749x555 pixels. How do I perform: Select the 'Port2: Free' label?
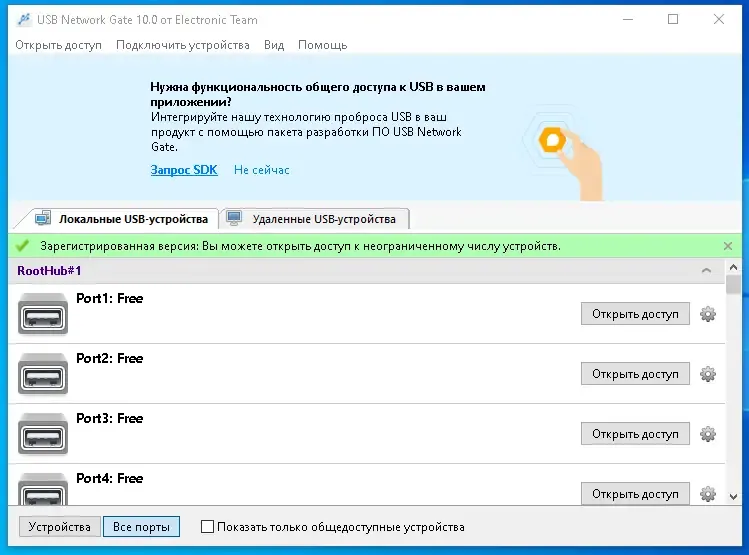click(x=109, y=358)
